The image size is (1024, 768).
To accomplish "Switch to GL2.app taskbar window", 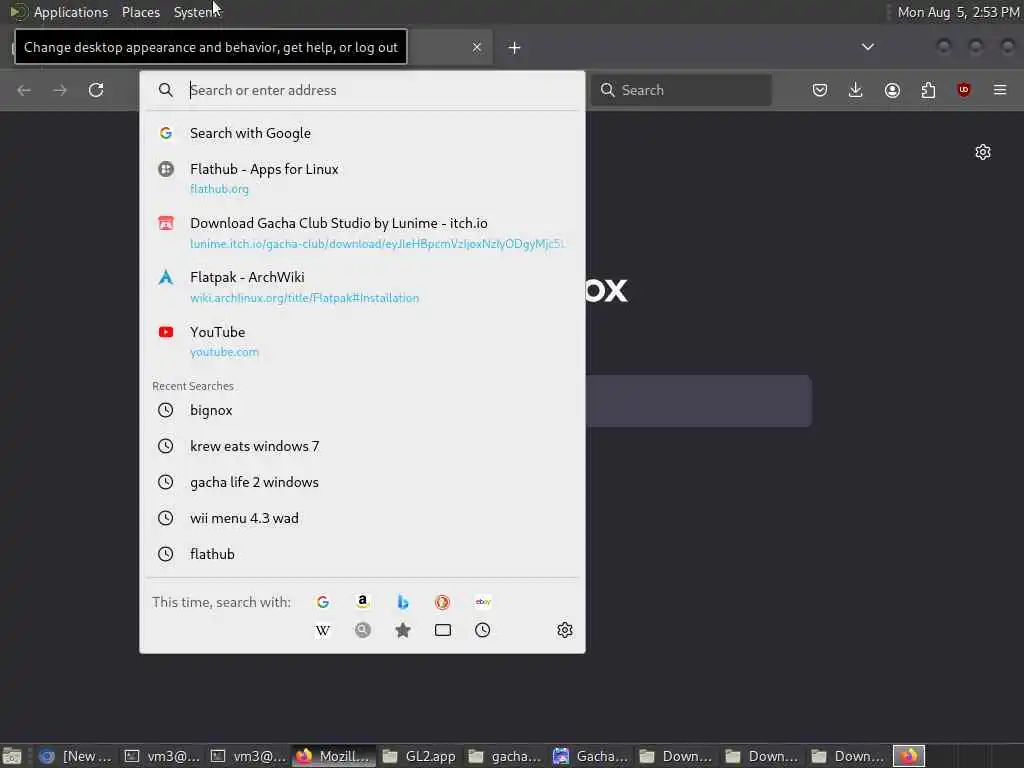I will click(x=420, y=756).
